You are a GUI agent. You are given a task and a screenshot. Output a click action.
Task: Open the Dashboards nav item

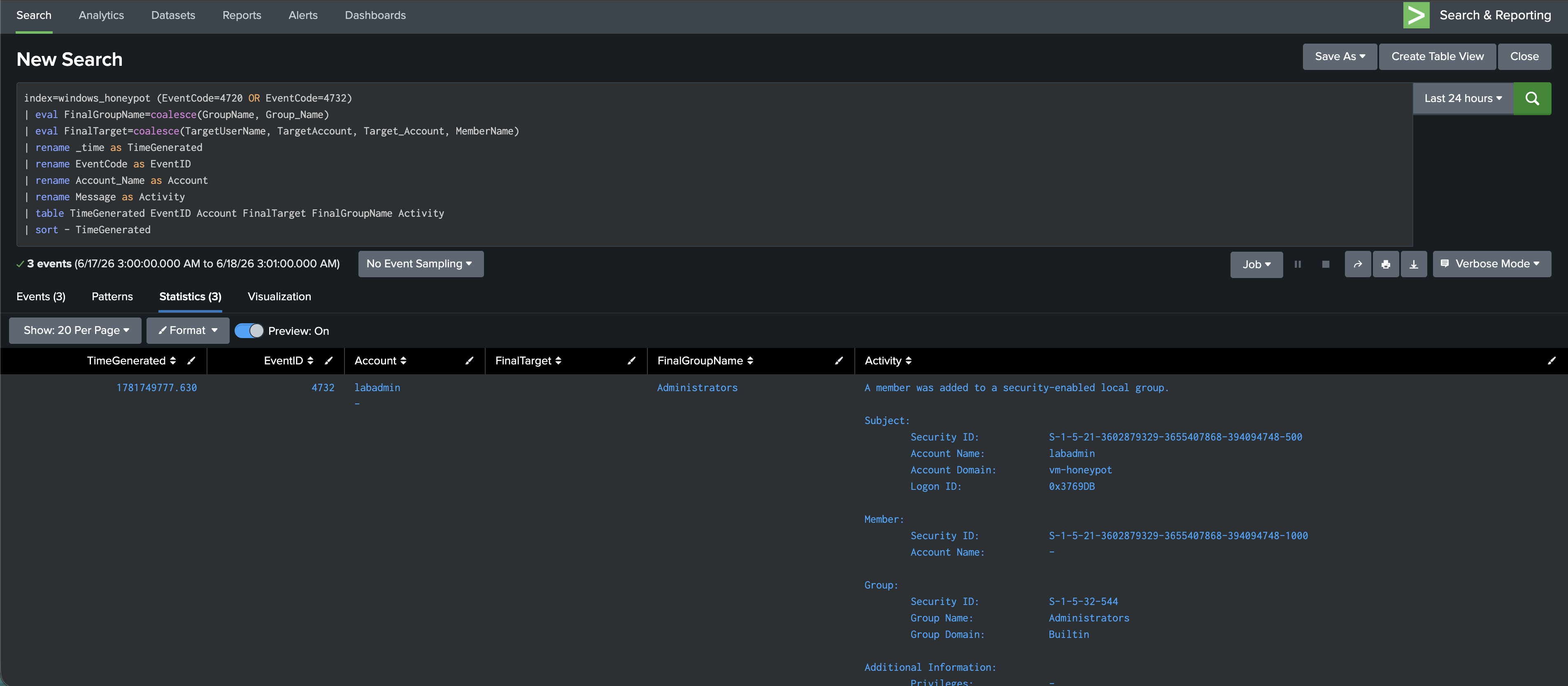coord(375,15)
